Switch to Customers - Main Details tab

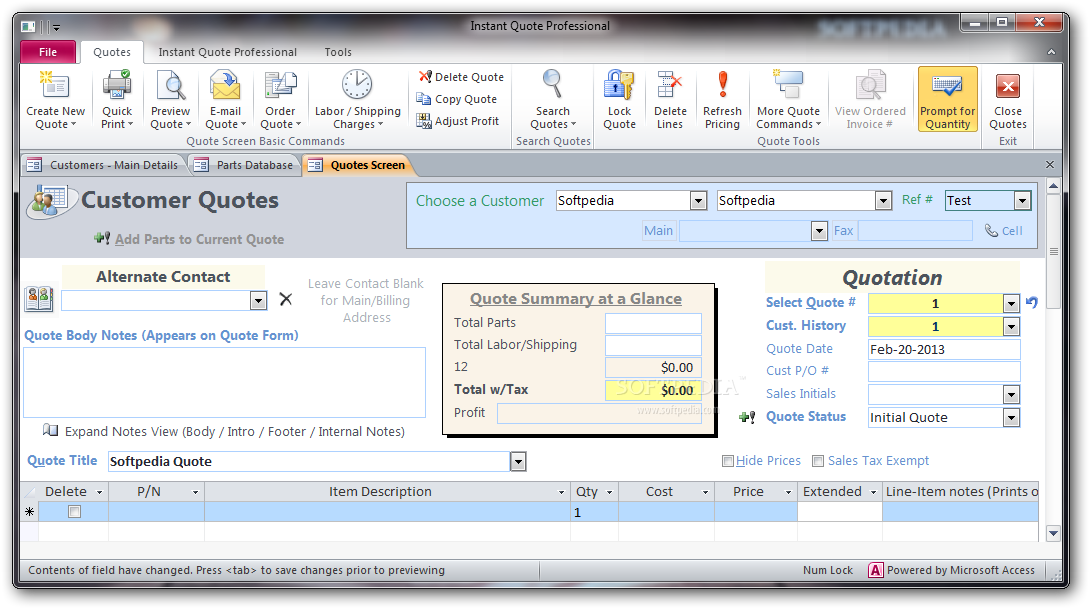103,165
